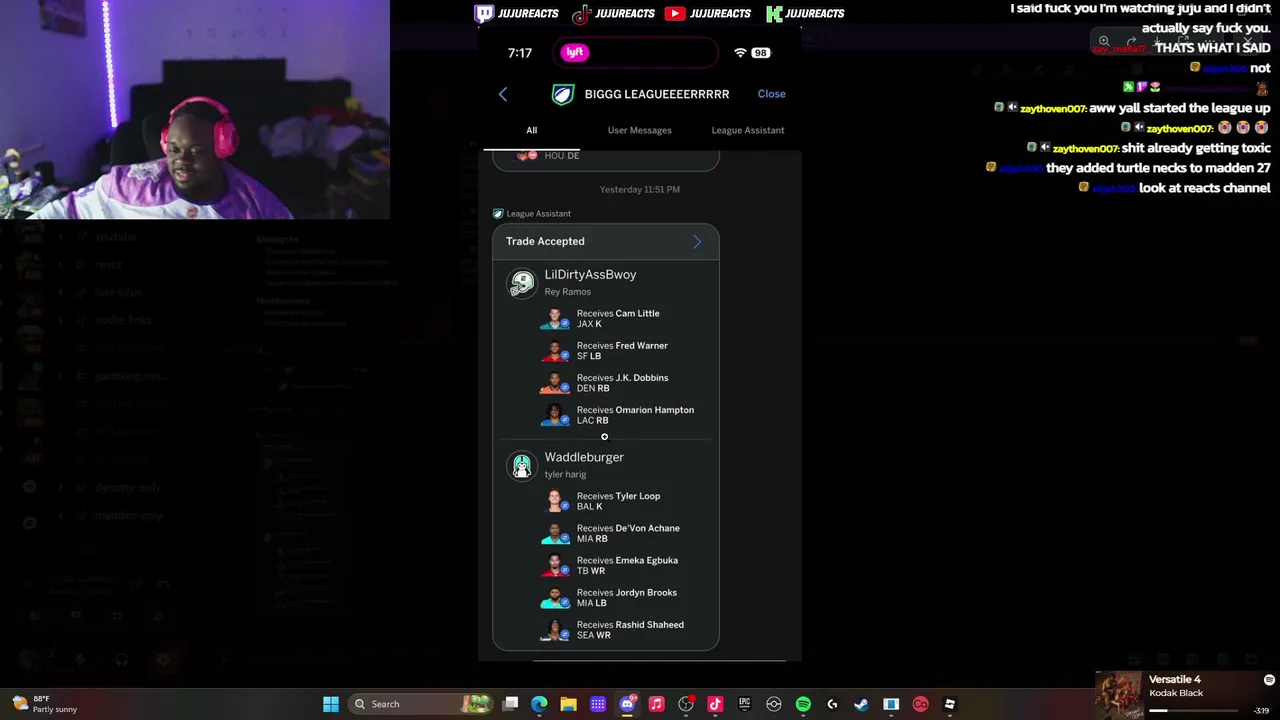Click the Kick logo in stream overlay
The width and height of the screenshot is (1280, 720).
(774, 13)
